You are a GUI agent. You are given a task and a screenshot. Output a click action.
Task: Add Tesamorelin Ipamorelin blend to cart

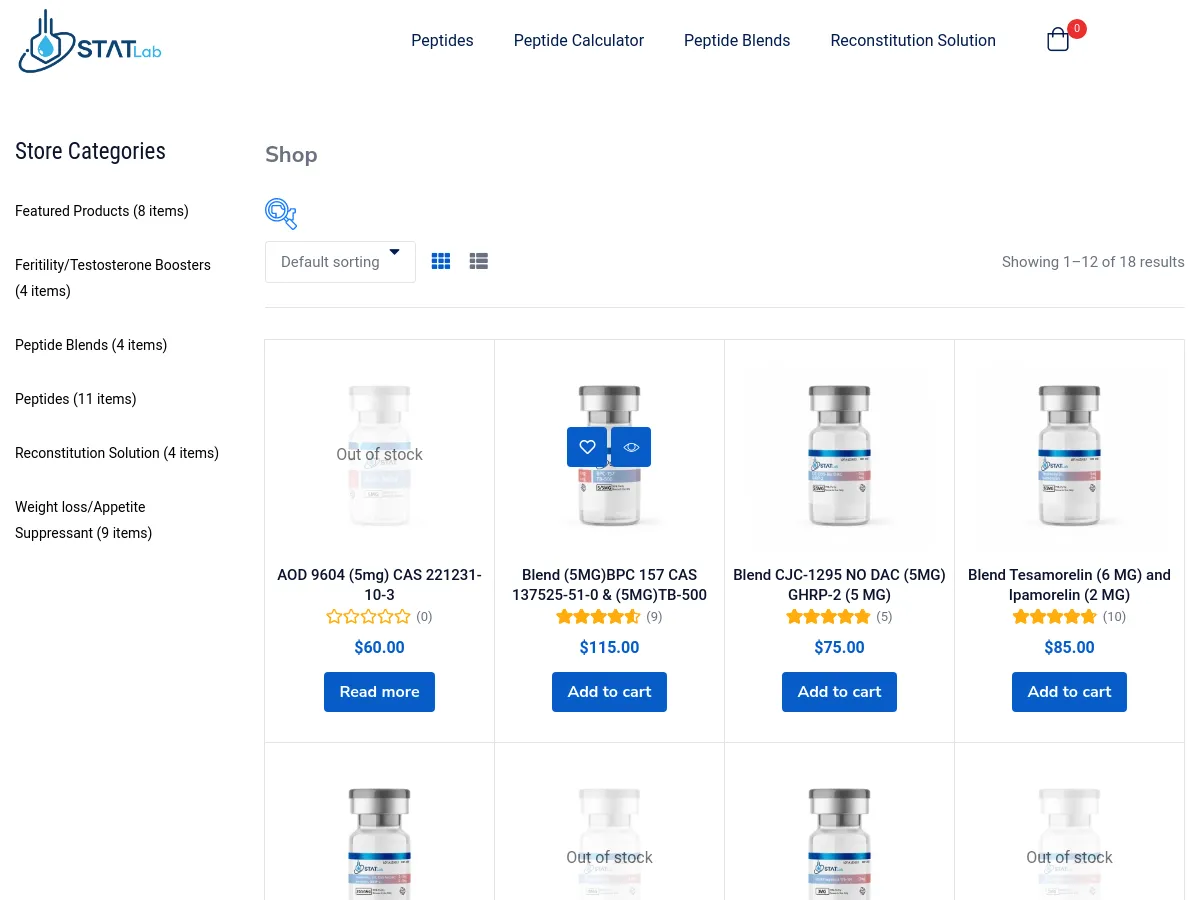point(1069,692)
